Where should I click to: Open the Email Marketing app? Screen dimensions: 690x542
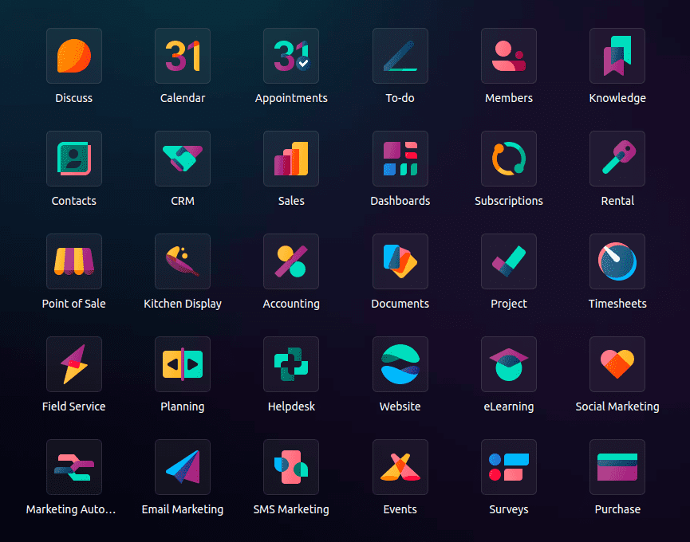183,467
